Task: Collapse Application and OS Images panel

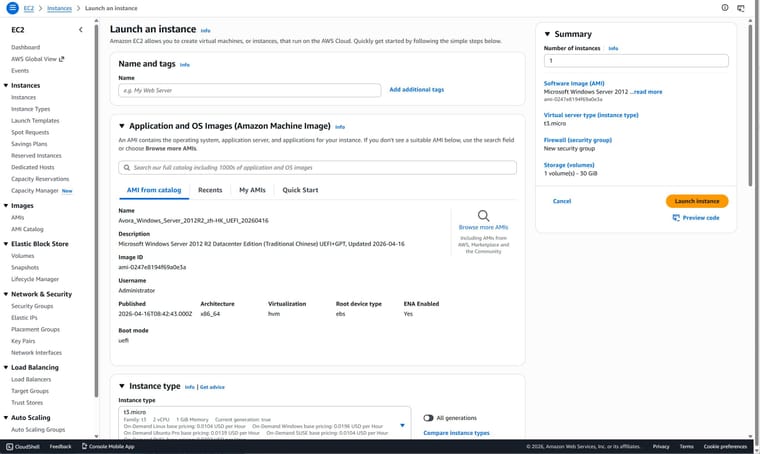Action: tap(122, 126)
